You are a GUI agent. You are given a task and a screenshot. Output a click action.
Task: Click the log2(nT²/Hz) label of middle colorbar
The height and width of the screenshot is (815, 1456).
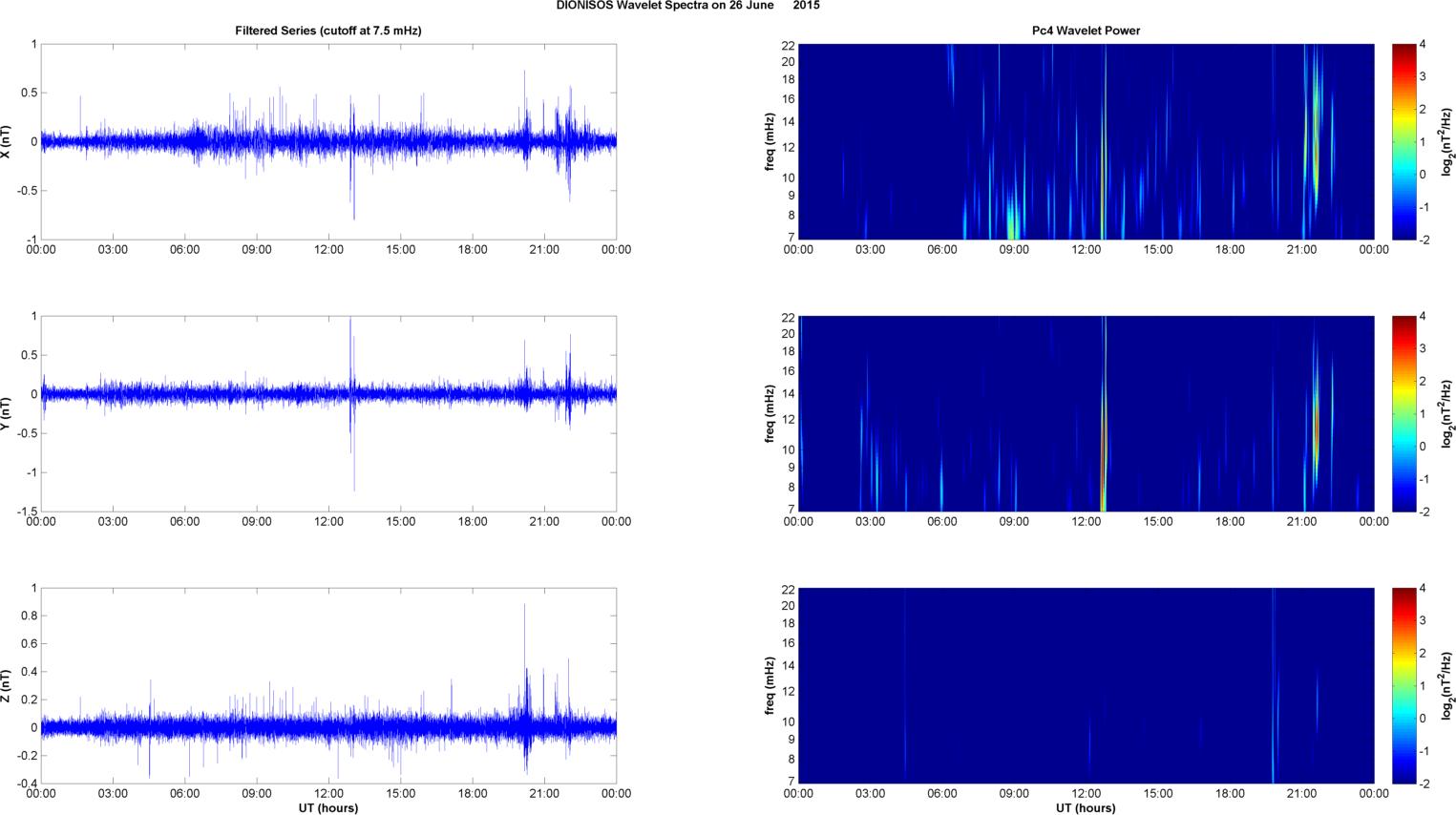(1447, 413)
